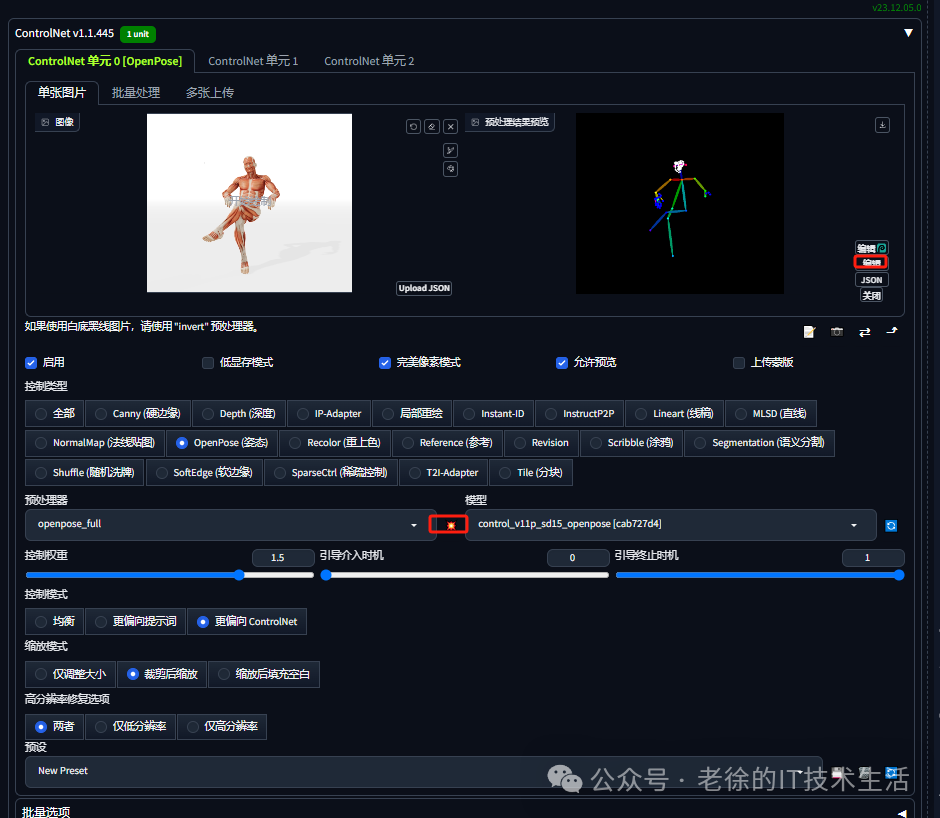Enable the 低显存模式 checkbox
940x818 pixels.
click(208, 363)
